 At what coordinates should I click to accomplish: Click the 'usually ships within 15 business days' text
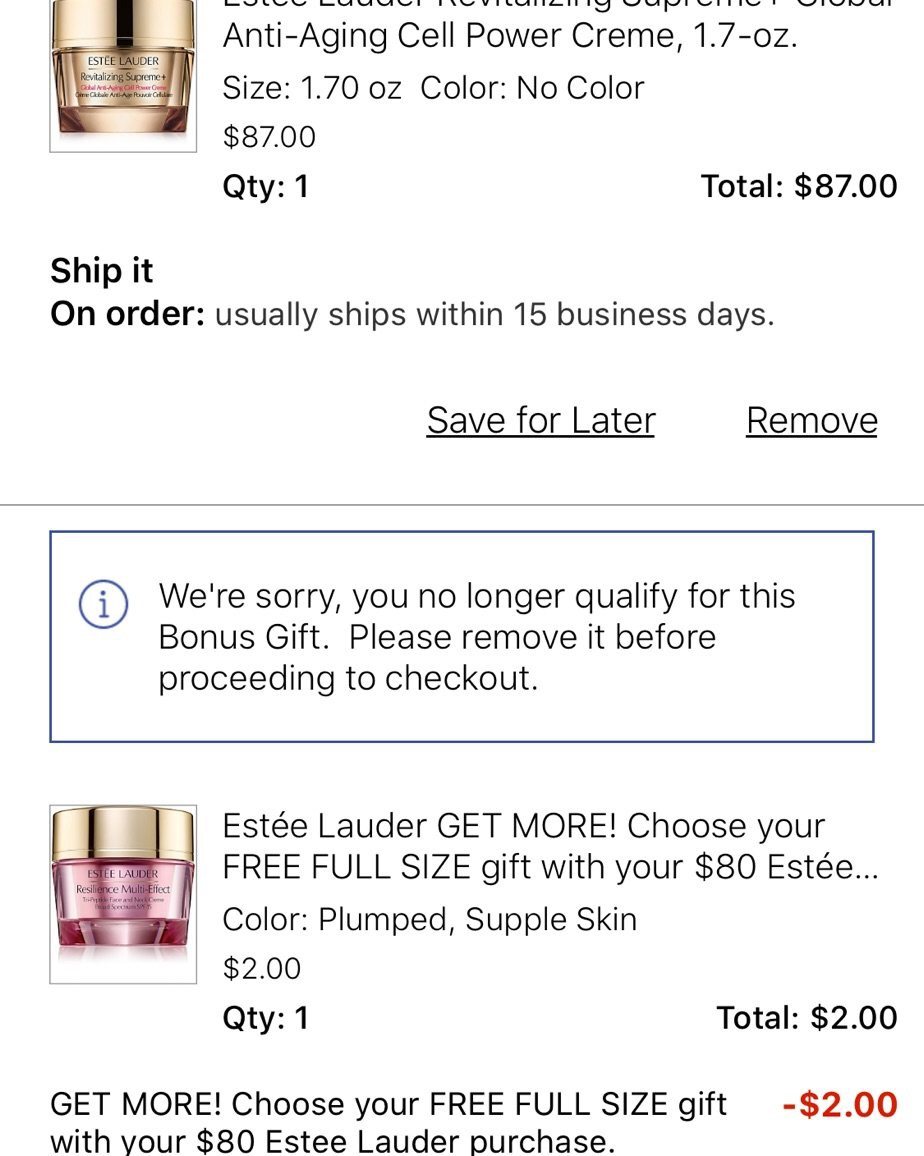tap(495, 315)
